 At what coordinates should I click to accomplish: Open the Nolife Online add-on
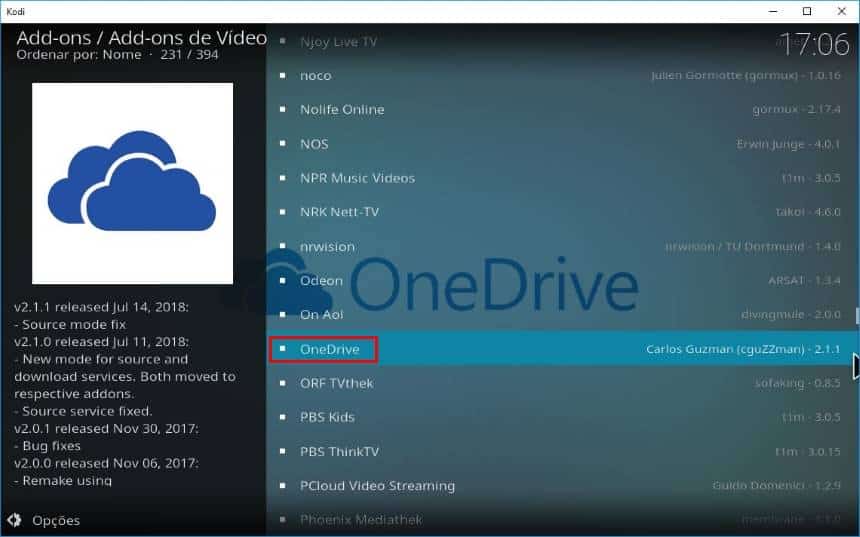(563, 110)
